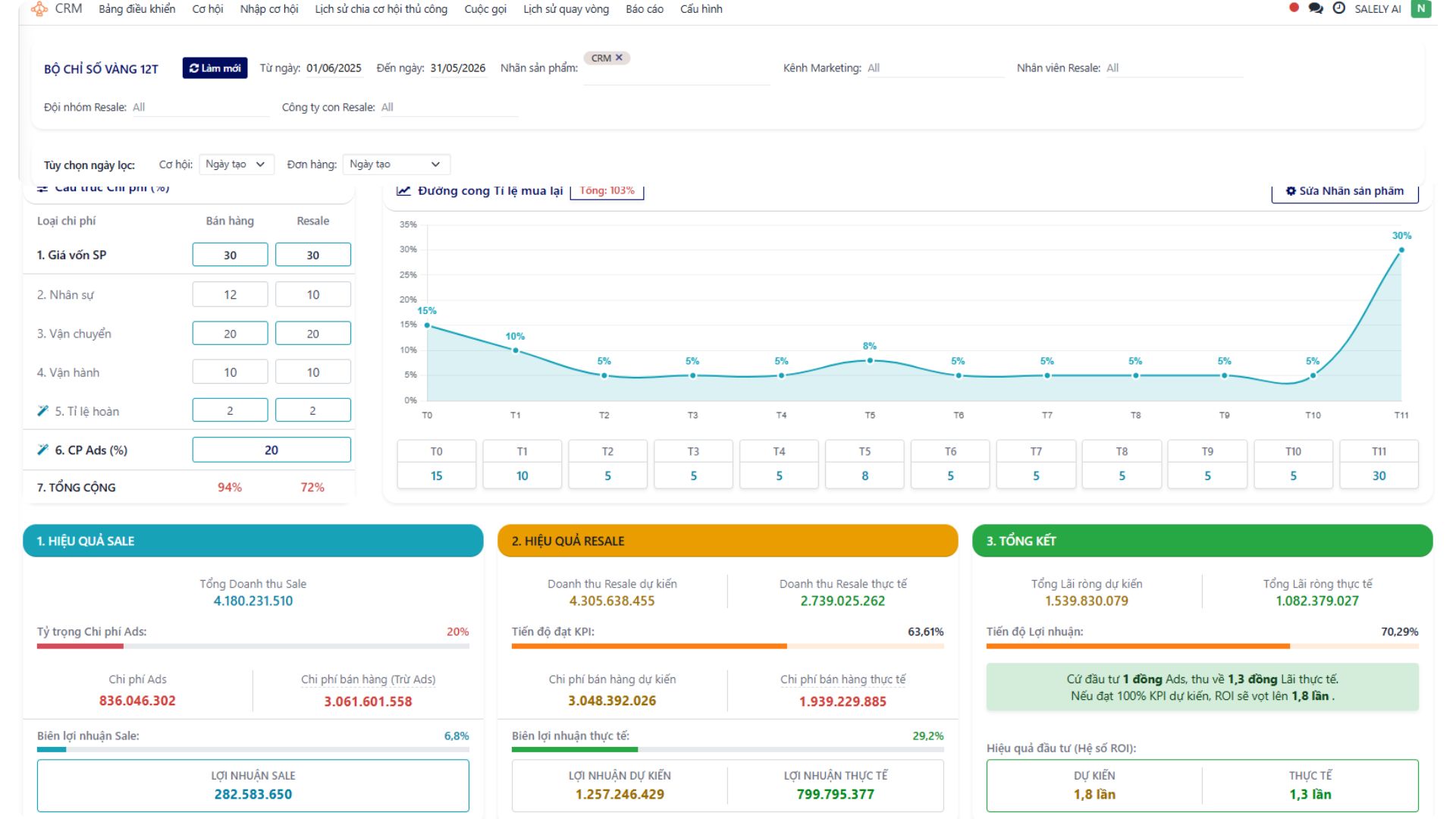Open Nhãn sản phẩm tag selector
Screen dimensions: 1456x819
click(x=676, y=68)
